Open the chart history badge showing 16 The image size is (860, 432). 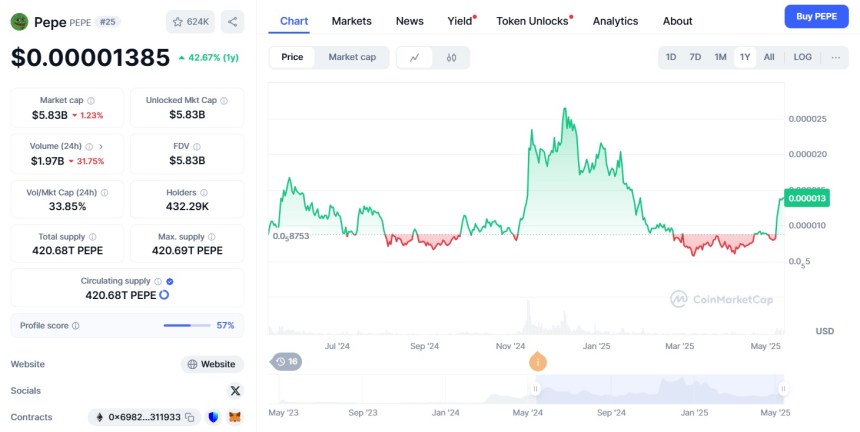tap(286, 362)
